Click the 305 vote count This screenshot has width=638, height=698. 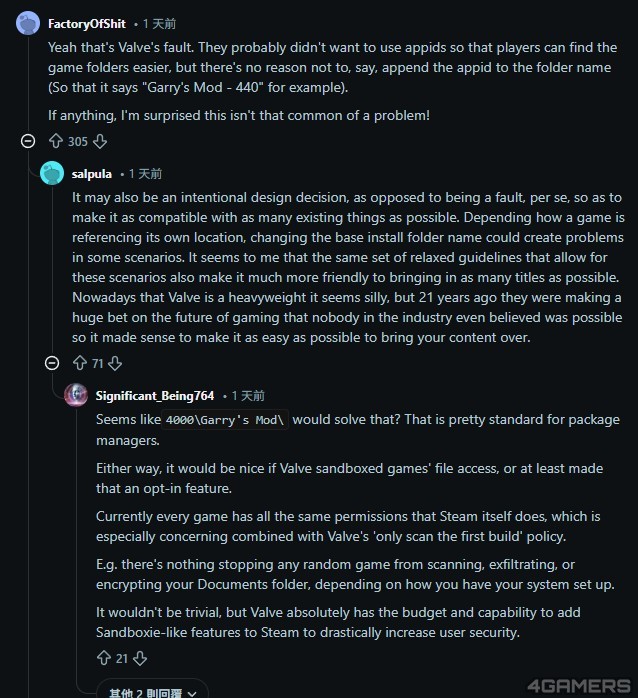(x=78, y=142)
